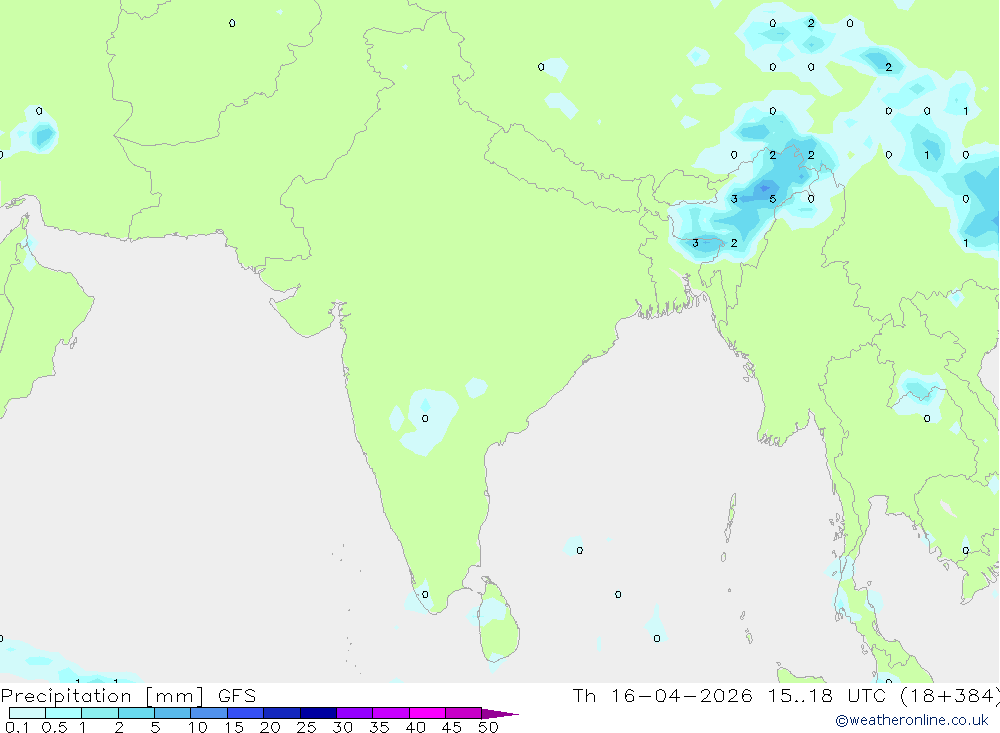Click the '40' legend scale label

(416, 727)
